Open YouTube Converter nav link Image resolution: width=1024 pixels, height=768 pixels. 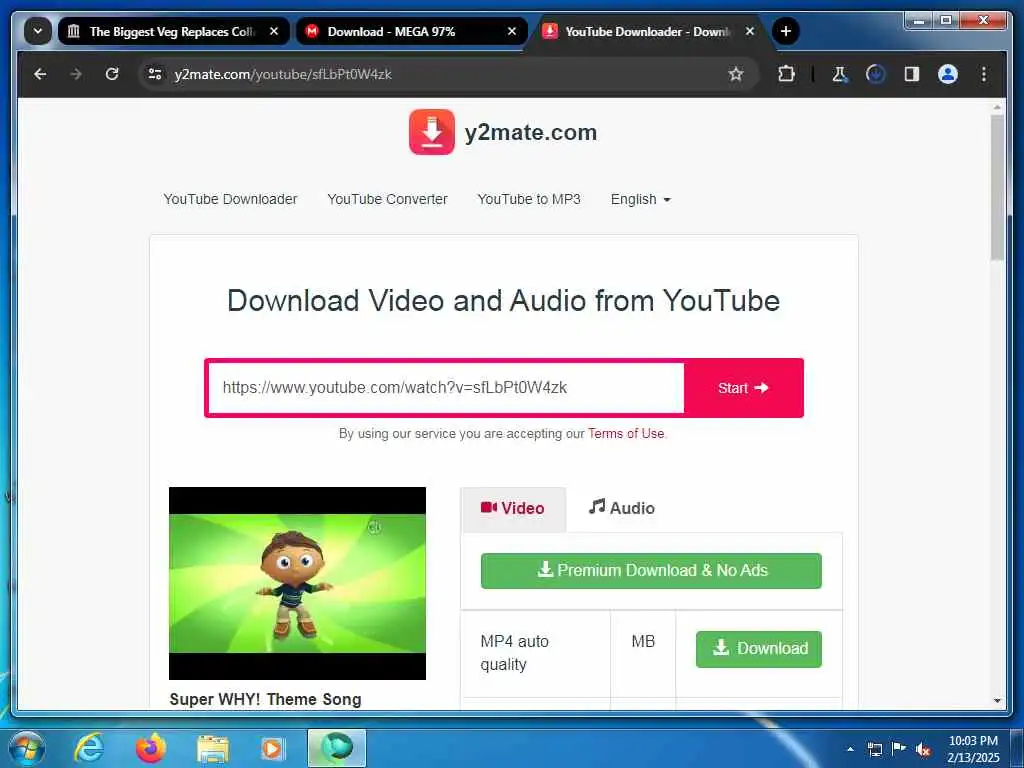coord(387,199)
